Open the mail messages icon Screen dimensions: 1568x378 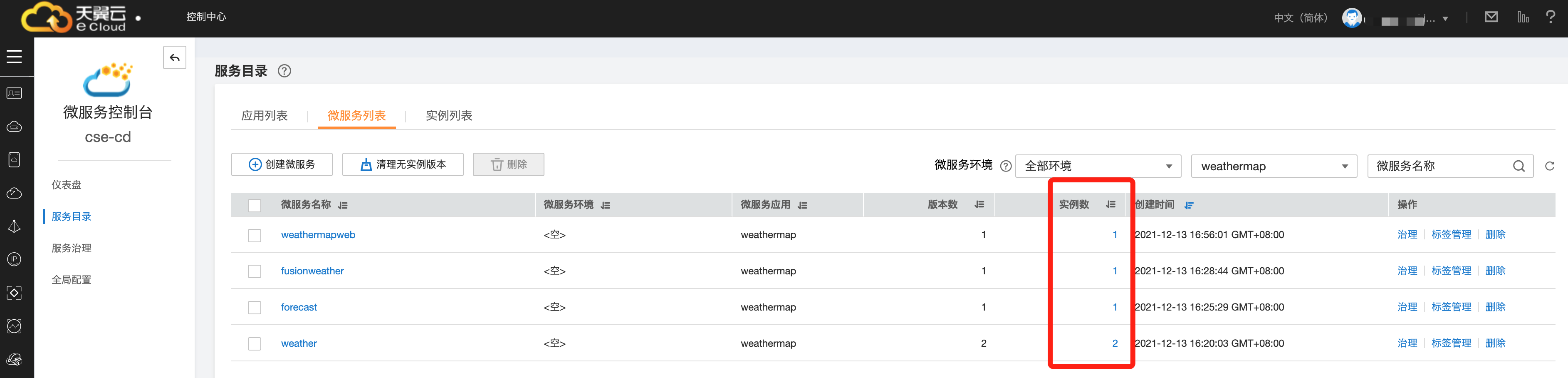point(1491,17)
